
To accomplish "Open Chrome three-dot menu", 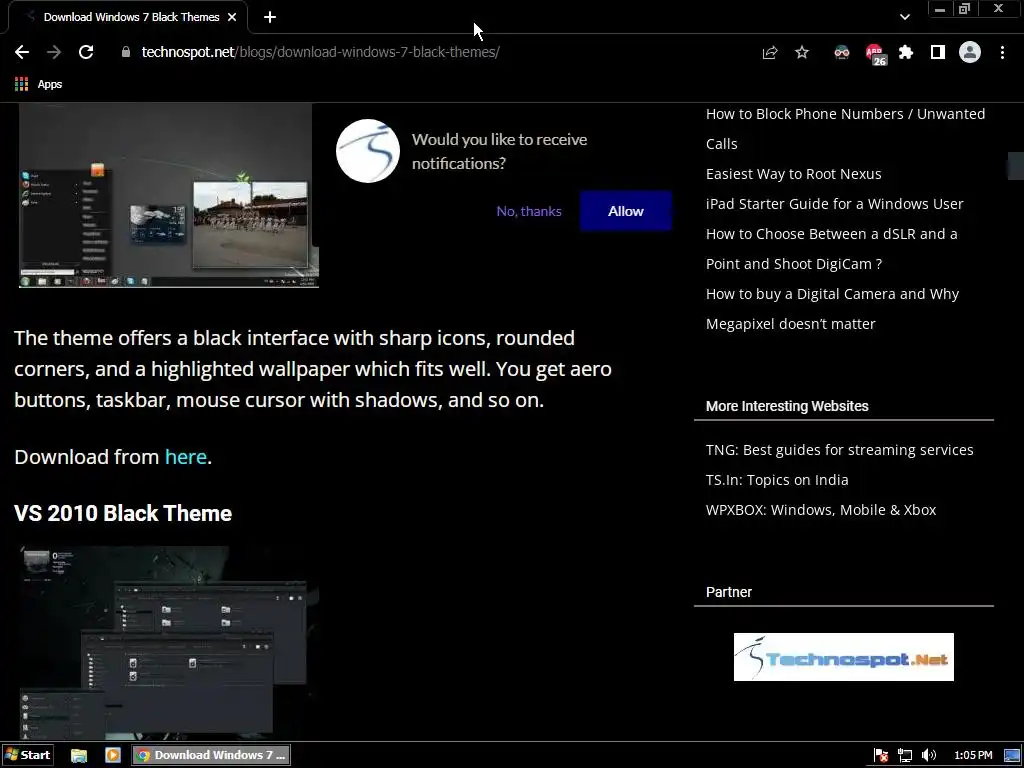I will click(1002, 52).
